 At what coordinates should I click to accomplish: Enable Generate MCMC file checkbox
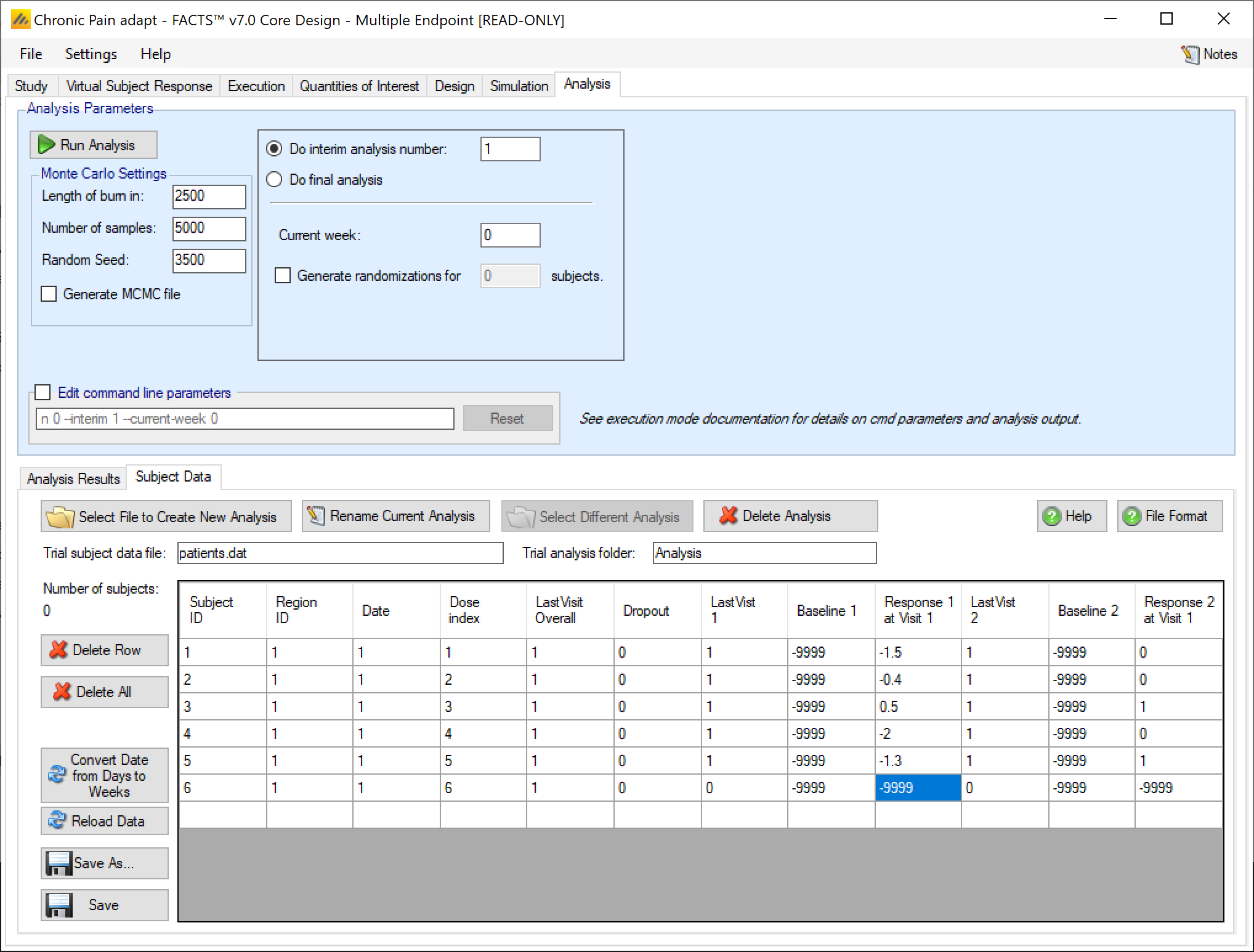pyautogui.click(x=49, y=294)
